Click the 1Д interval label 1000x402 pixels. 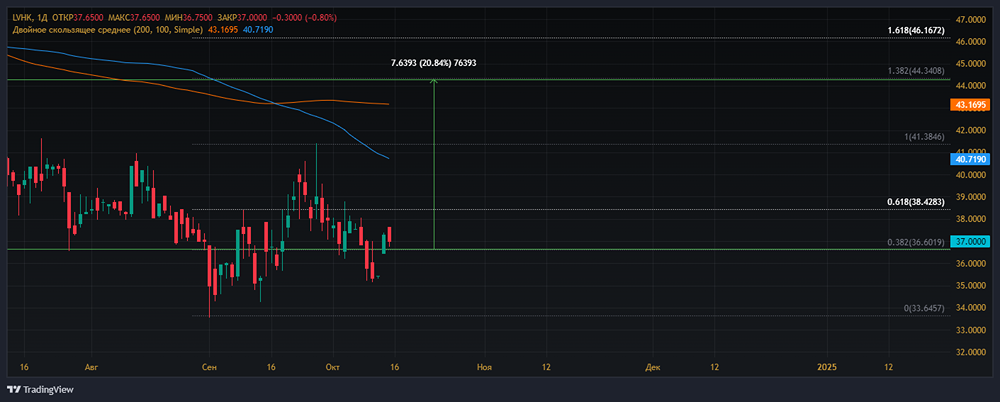point(41,18)
